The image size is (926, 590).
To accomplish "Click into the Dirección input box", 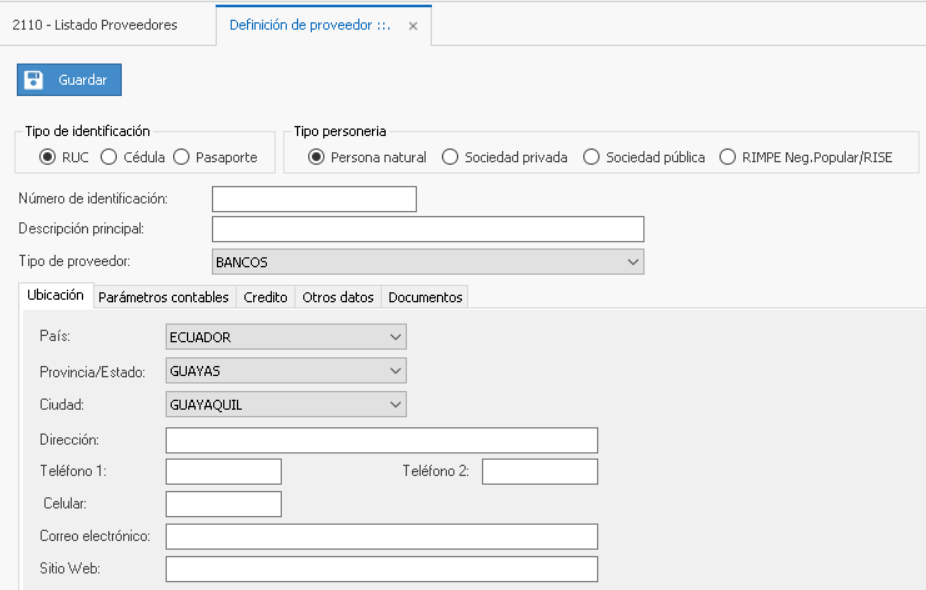I will point(381,440).
